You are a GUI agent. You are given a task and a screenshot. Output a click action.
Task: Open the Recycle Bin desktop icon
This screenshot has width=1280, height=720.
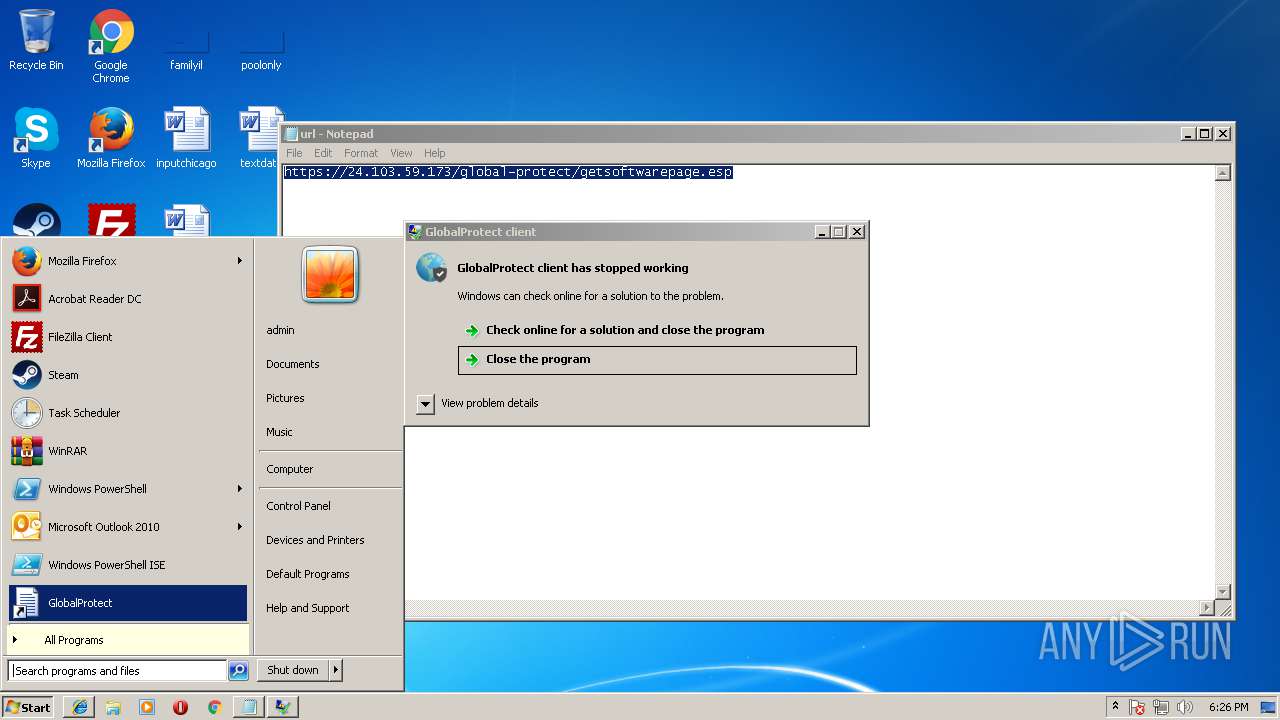[x=36, y=40]
